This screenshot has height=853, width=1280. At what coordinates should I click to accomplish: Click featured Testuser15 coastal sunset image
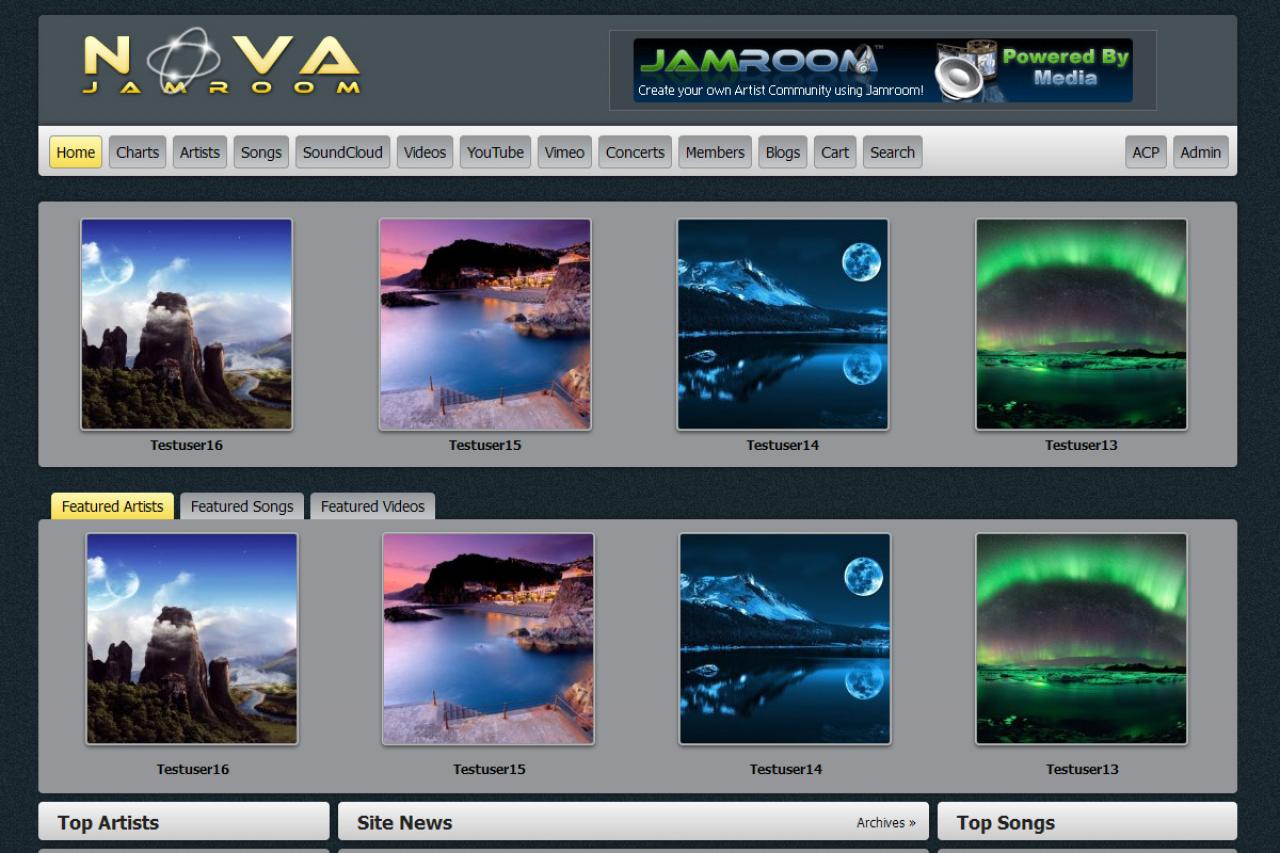pos(488,638)
